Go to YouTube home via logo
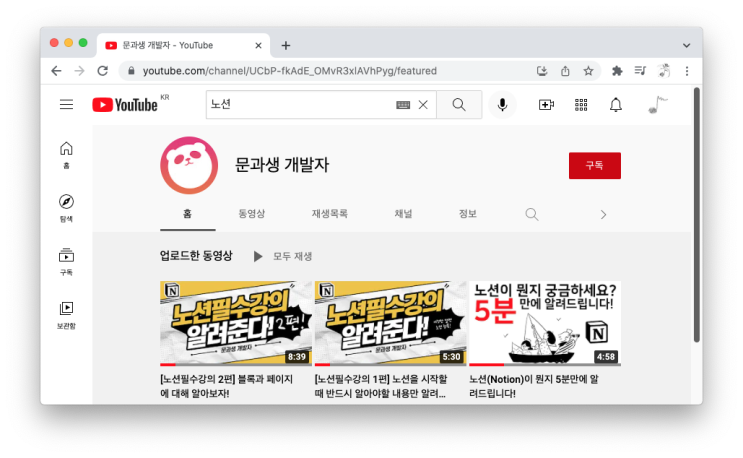Image resolution: width=743 pixels, height=458 pixels. pyautogui.click(x=125, y=105)
